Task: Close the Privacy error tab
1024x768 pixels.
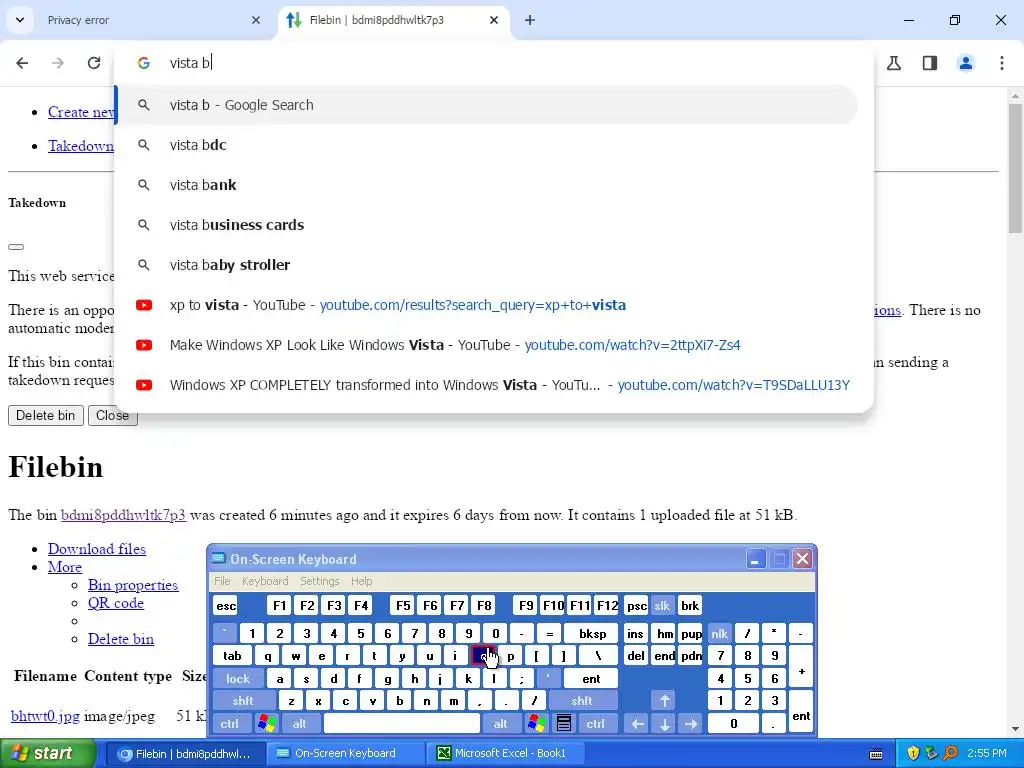Action: [256, 20]
